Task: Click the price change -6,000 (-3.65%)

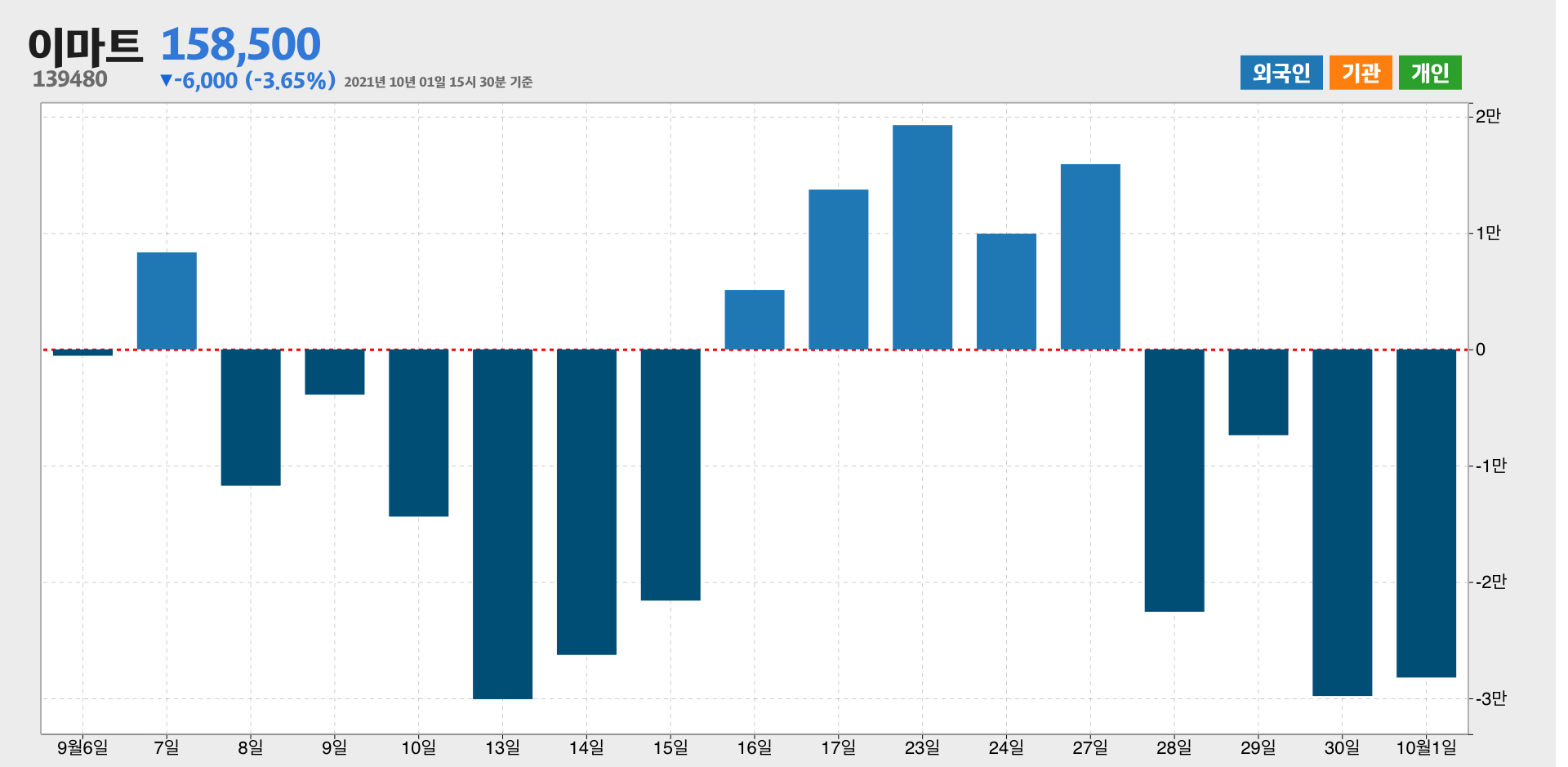Action: coord(247,80)
